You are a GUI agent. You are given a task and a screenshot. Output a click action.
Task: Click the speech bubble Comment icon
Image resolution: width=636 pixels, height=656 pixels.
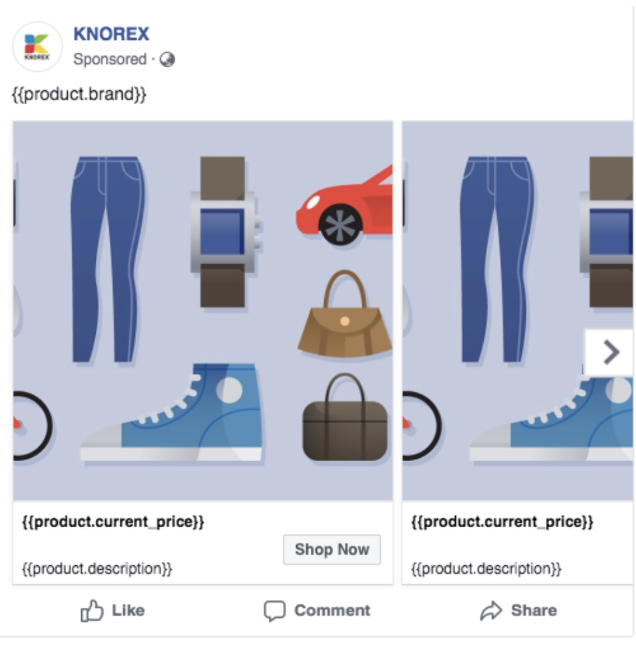click(x=274, y=611)
